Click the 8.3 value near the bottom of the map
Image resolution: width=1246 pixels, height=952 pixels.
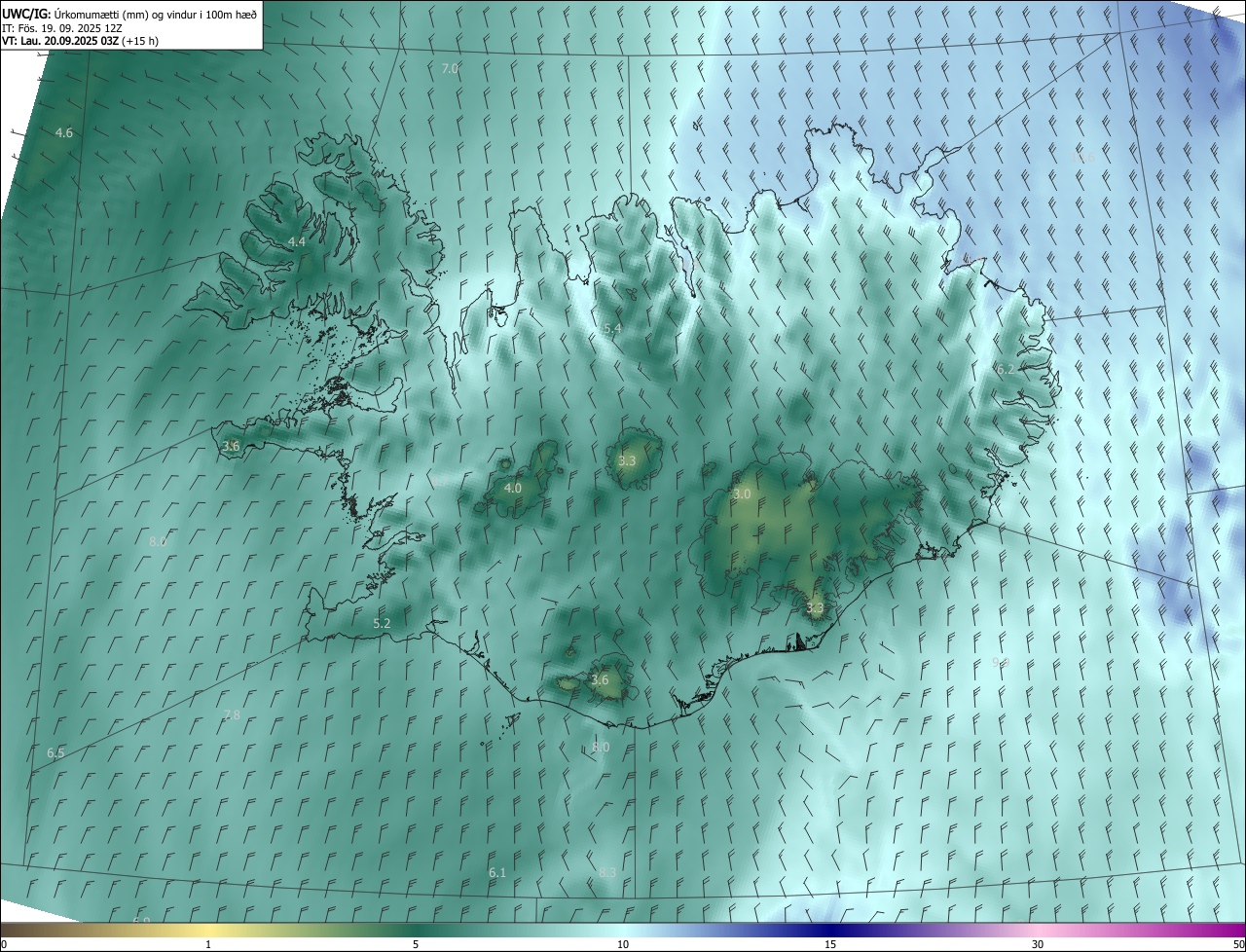607,872
